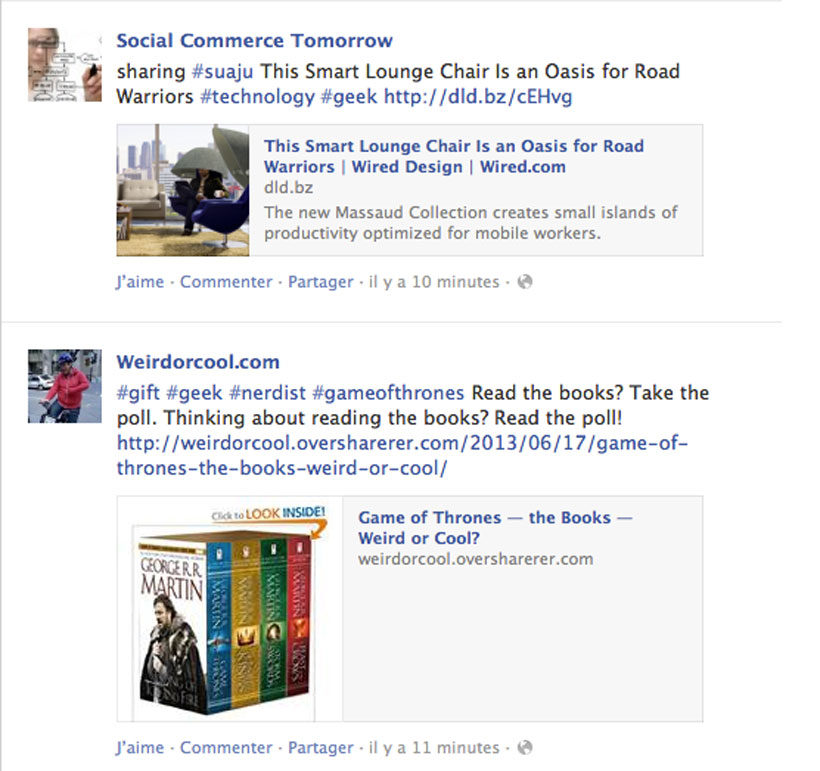
Task: Open the Social Commerce Tomorrow profile picture
Action: point(65,65)
